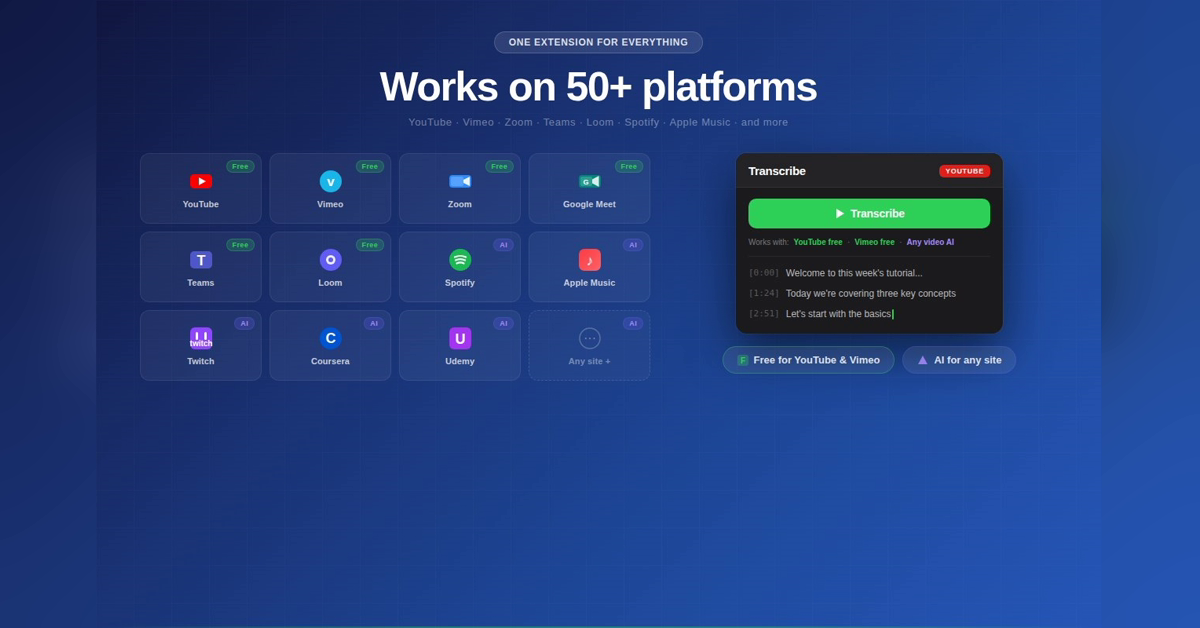Click the Coursera card label text
This screenshot has height=628, width=1200.
click(x=330, y=361)
